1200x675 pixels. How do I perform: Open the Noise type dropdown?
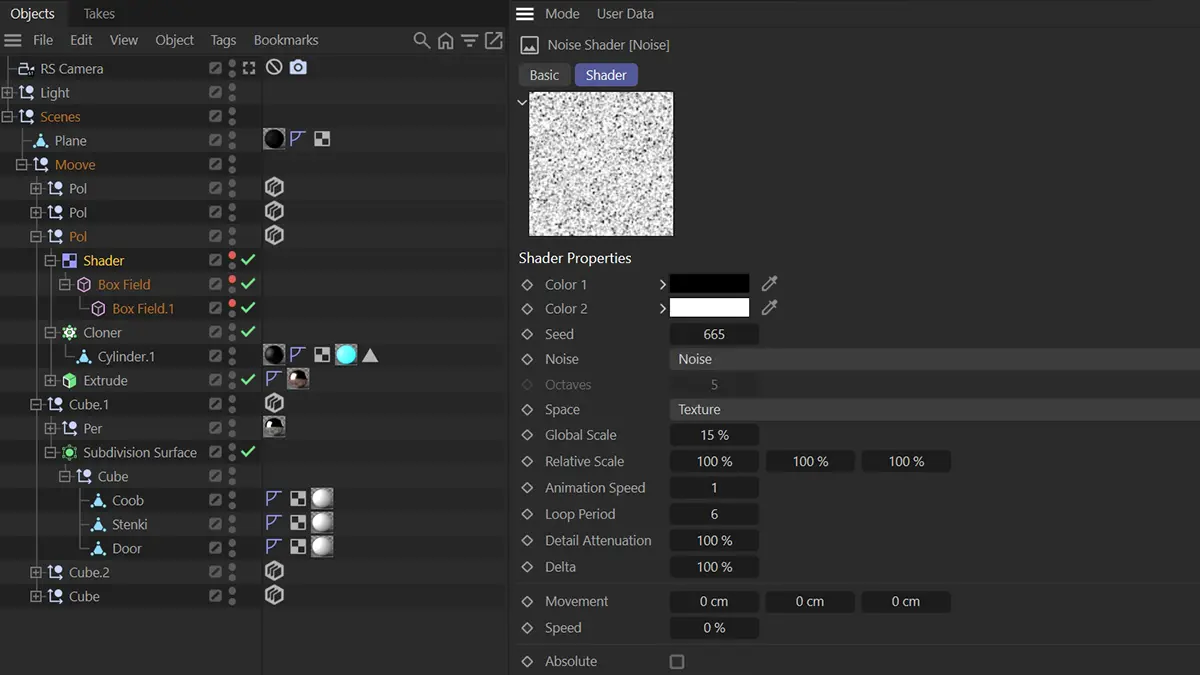pos(934,359)
